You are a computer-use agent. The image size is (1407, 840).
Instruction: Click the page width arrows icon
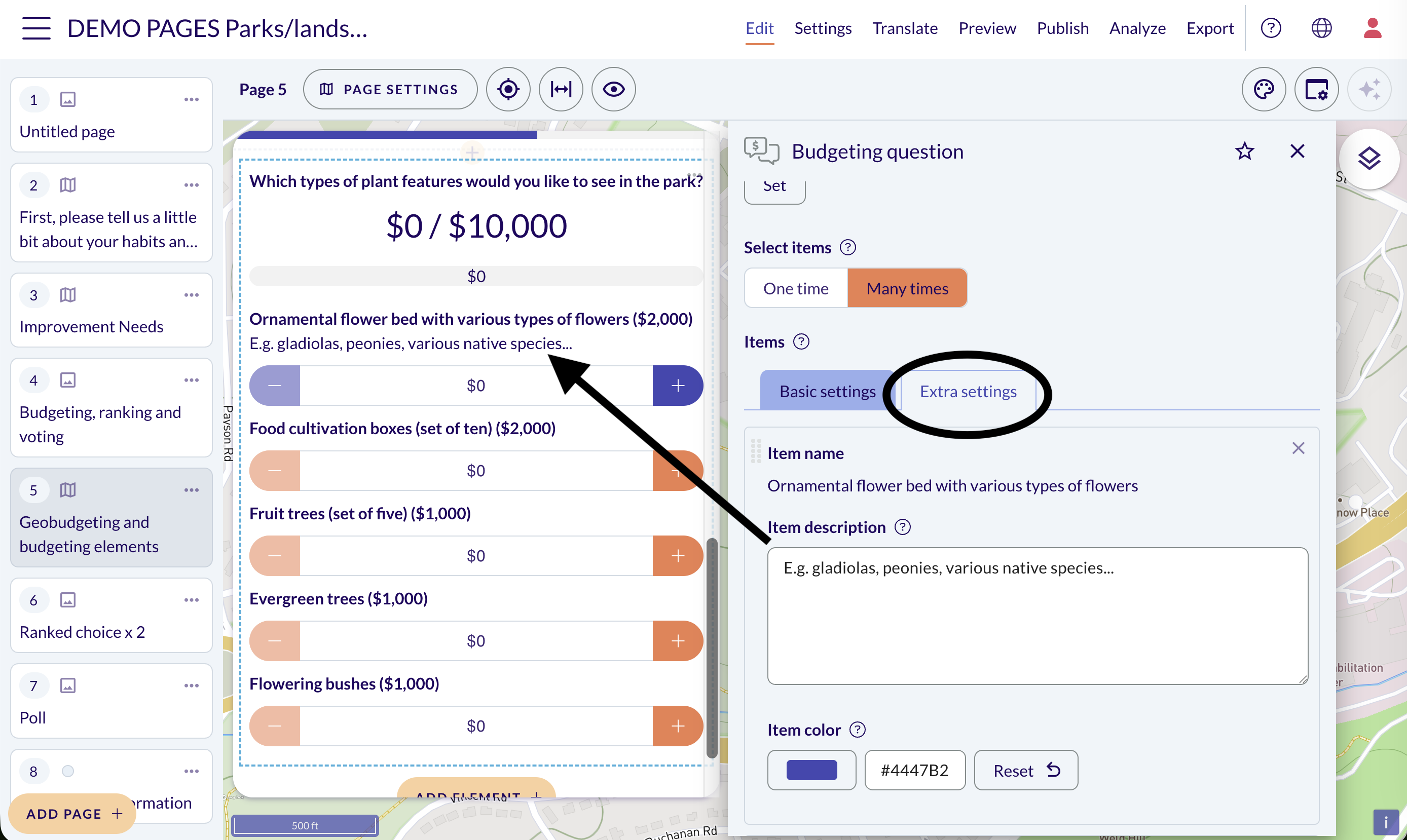coord(561,89)
